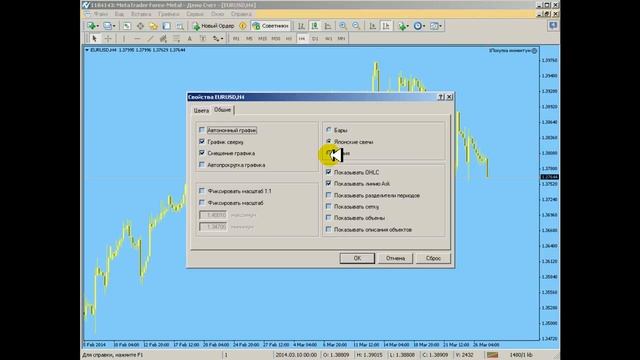This screenshot has height=360, width=640.
Task: Select the M1 timeframe button
Action: pyautogui.click(x=236, y=39)
